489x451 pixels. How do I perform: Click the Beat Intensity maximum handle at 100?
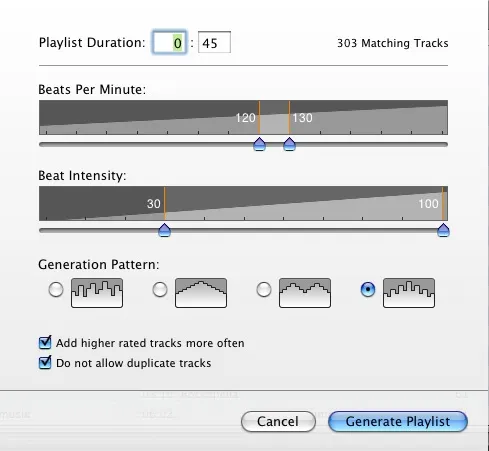click(x=443, y=230)
